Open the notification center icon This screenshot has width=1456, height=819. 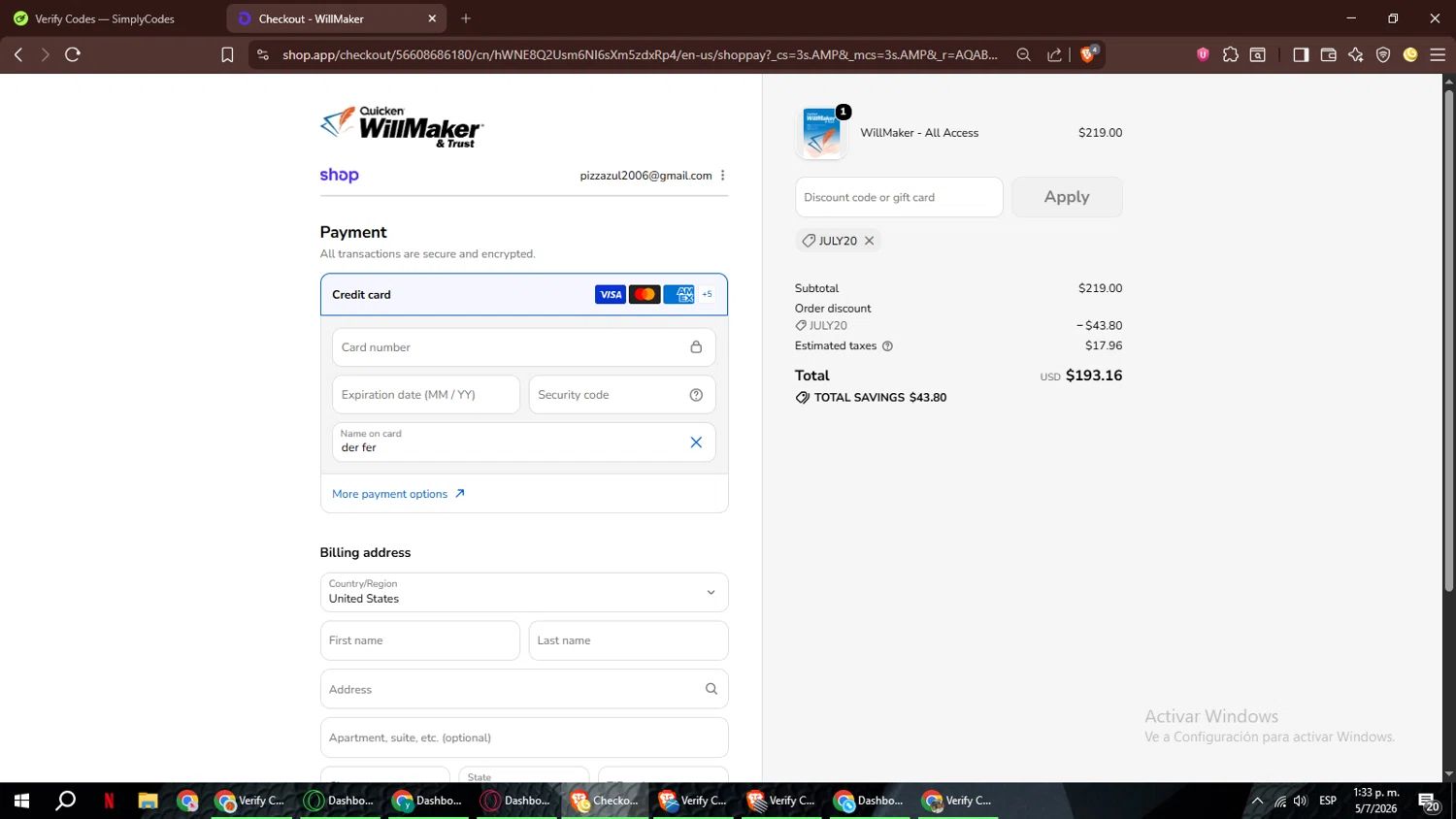(1429, 802)
